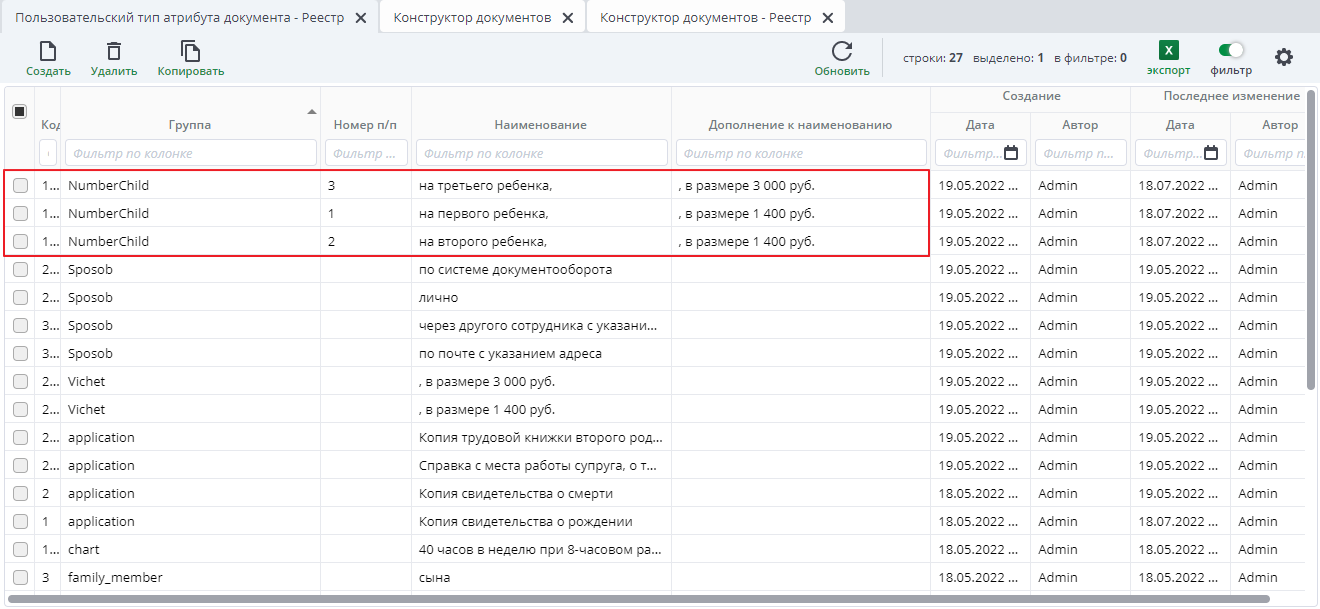
Task: Check the checkbox next to Sposob лично row
Action: (22, 297)
